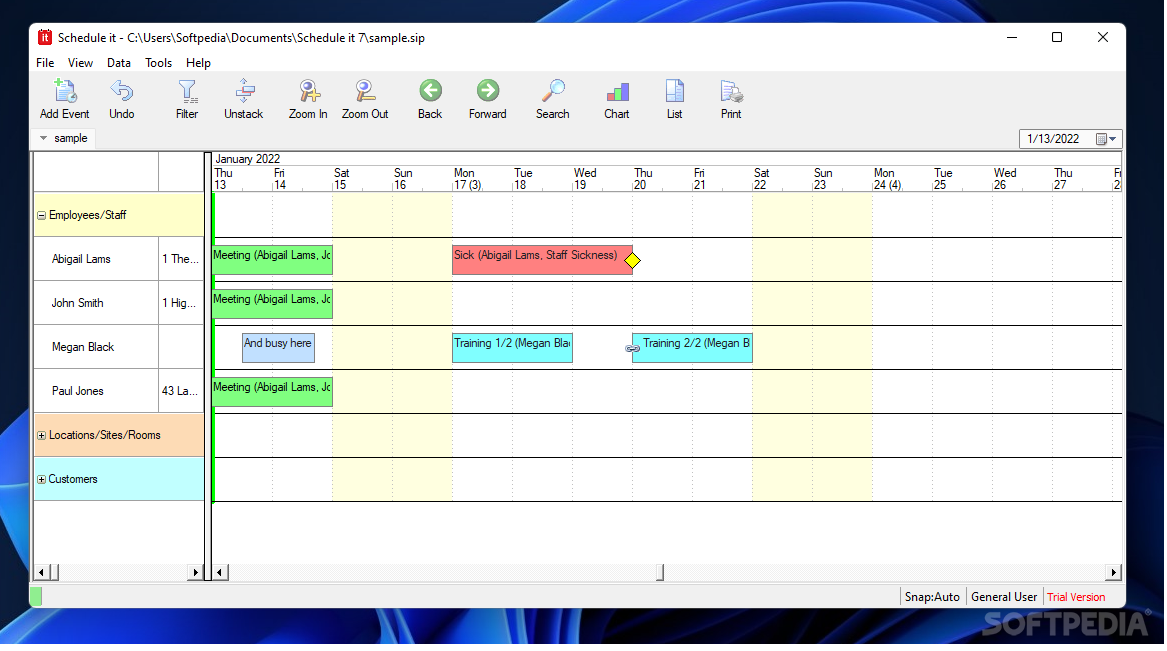Click the yellow diamond milestone marker
Image resolution: width=1167 pixels, height=651 pixels.
[633, 260]
